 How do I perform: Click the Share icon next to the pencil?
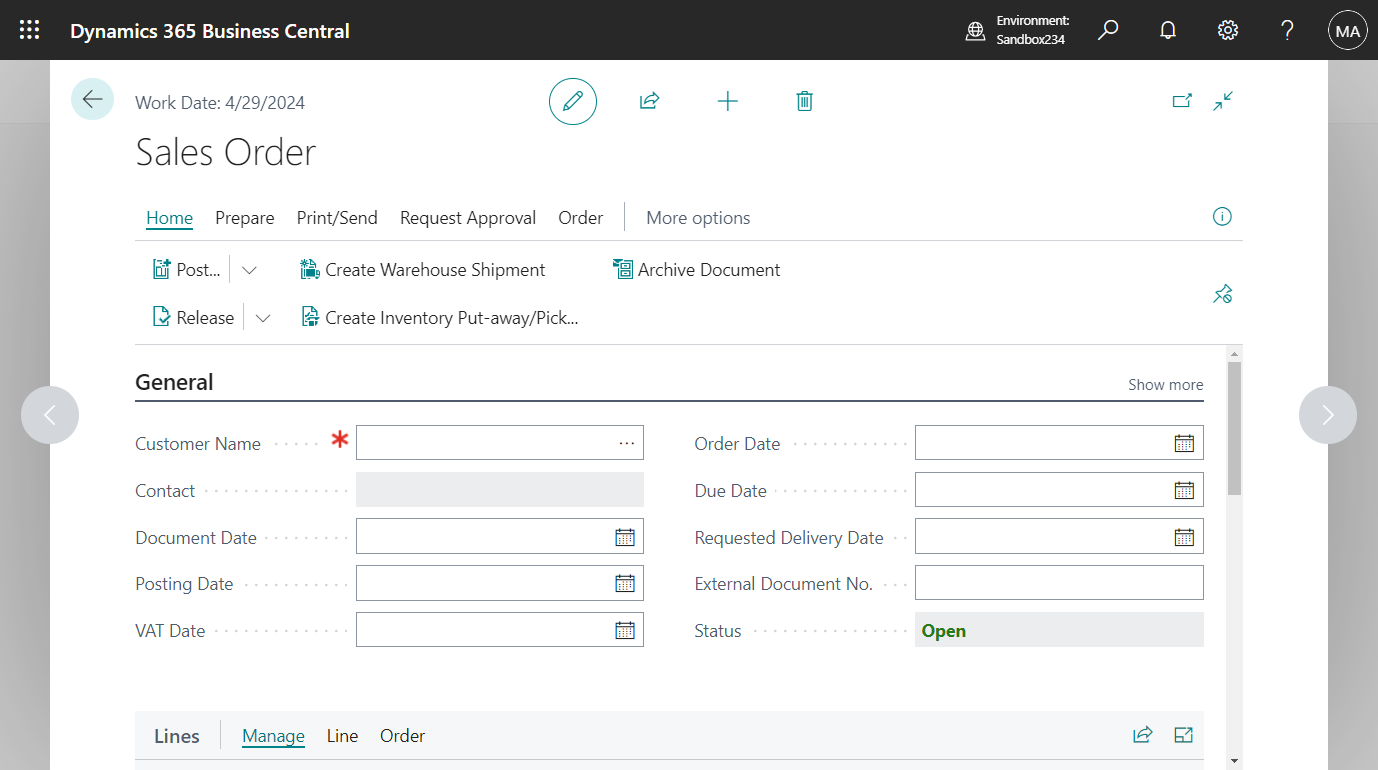649,101
